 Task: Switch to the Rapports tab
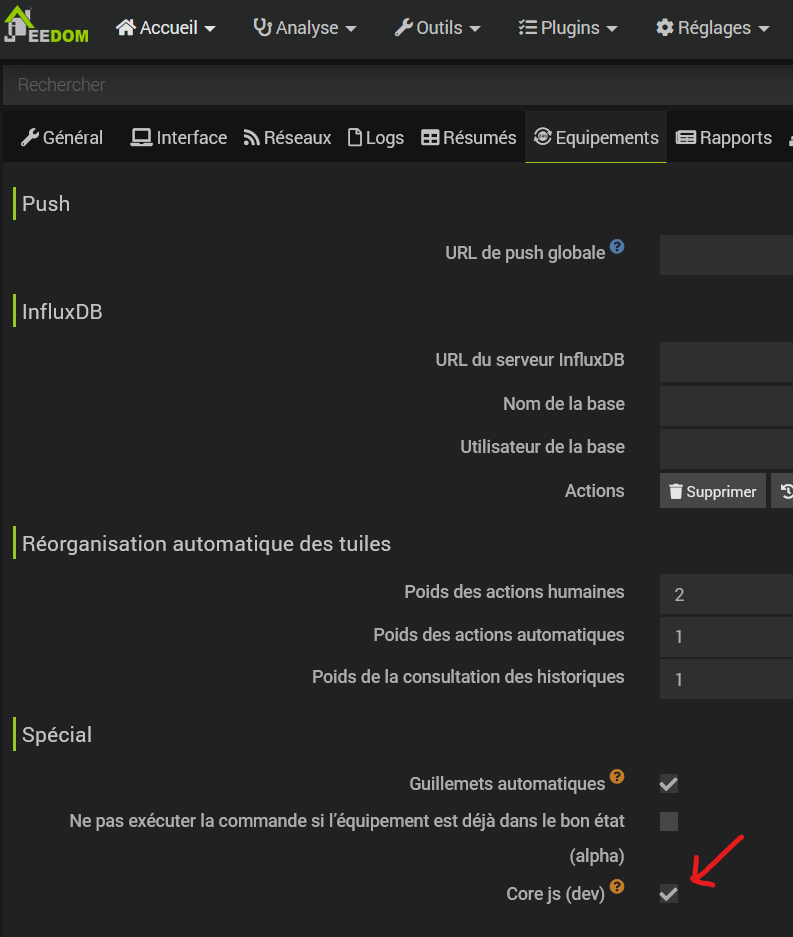(724, 137)
